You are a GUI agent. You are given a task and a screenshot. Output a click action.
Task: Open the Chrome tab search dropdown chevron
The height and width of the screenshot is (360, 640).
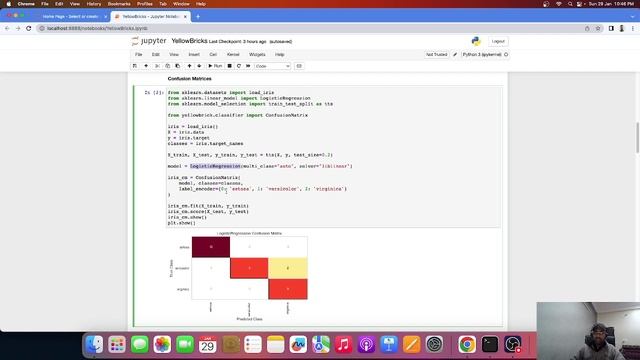pos(633,16)
